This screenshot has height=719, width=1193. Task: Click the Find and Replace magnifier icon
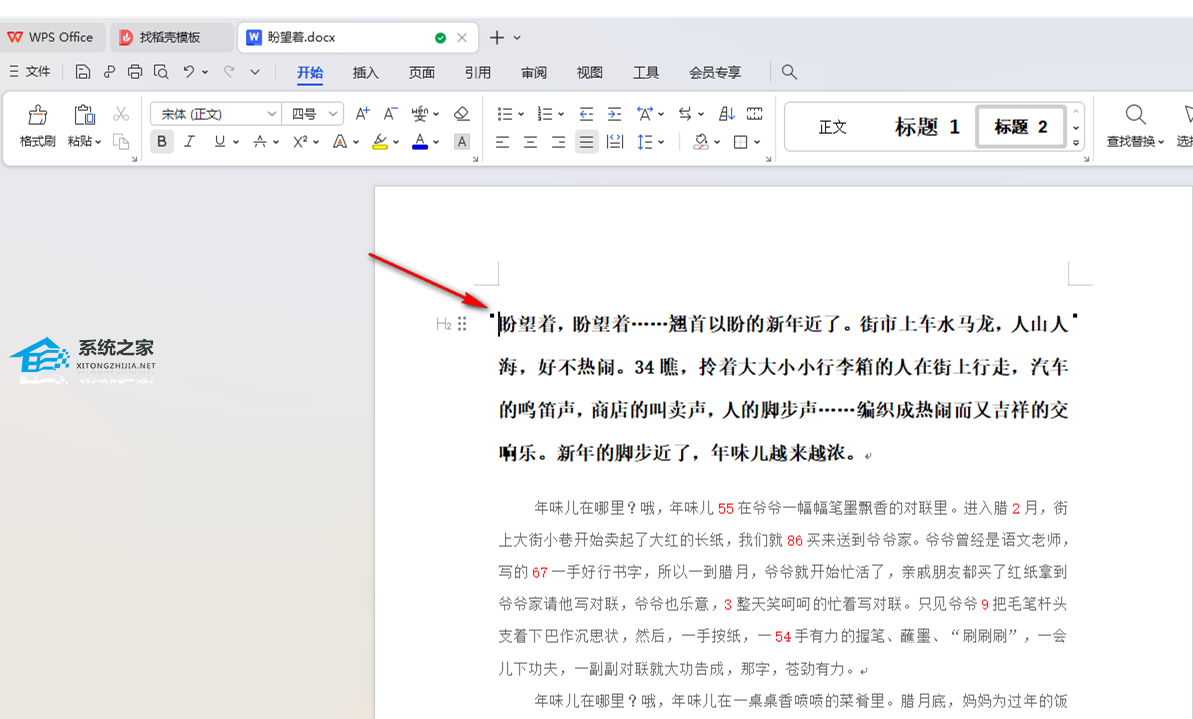[1135, 115]
